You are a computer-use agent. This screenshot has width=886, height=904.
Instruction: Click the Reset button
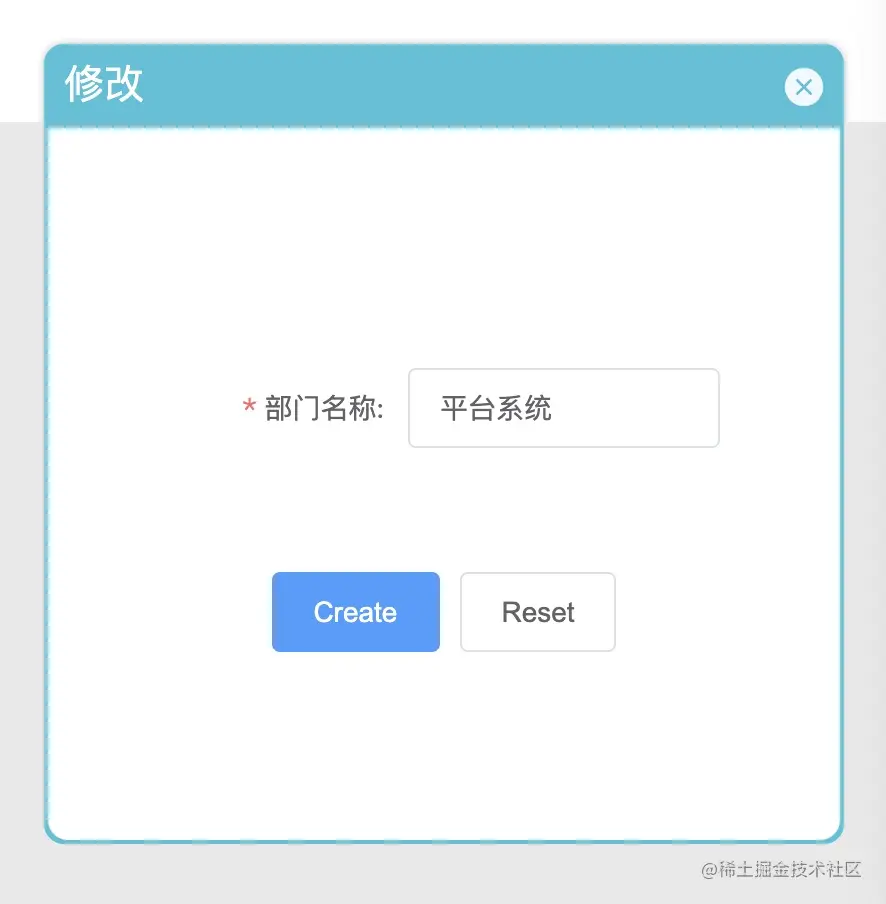538,612
